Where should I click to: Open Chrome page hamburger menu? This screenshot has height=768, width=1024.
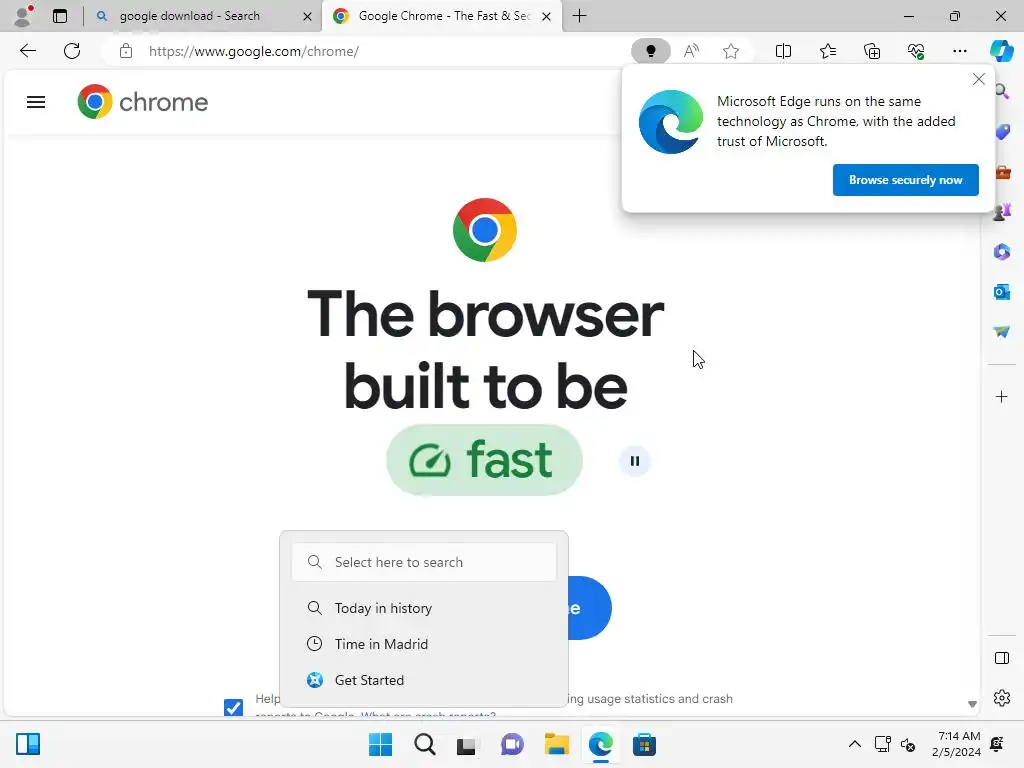pos(36,102)
